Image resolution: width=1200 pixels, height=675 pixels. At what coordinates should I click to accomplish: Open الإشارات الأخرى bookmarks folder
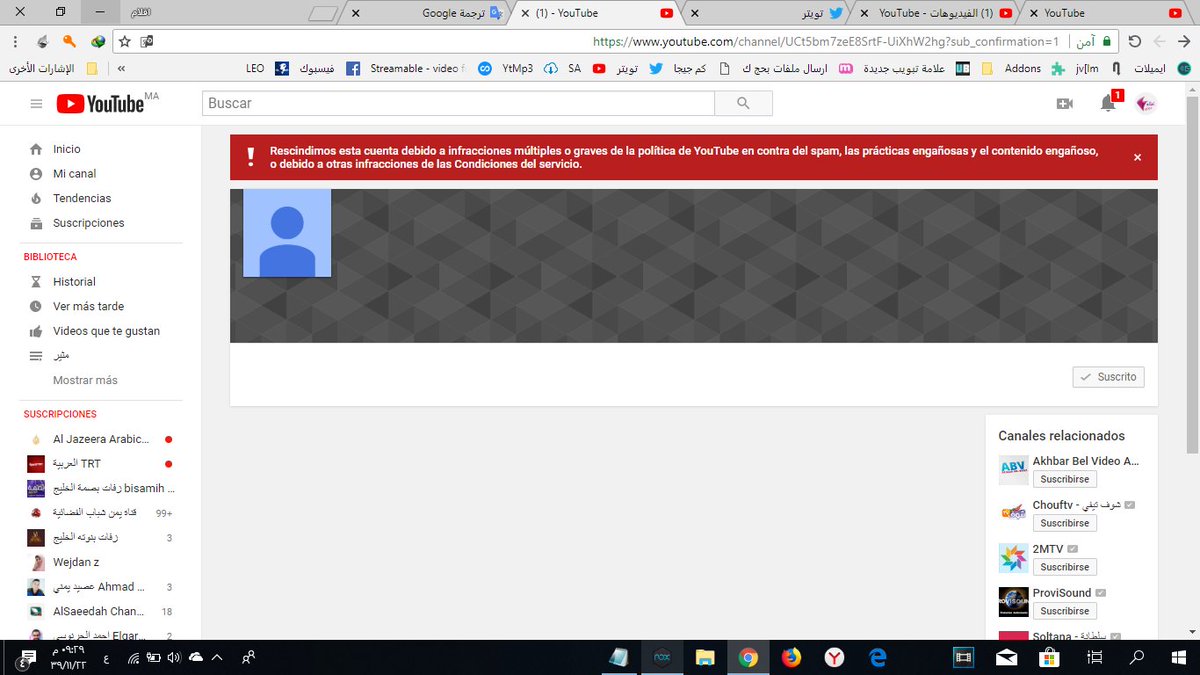(x=53, y=69)
